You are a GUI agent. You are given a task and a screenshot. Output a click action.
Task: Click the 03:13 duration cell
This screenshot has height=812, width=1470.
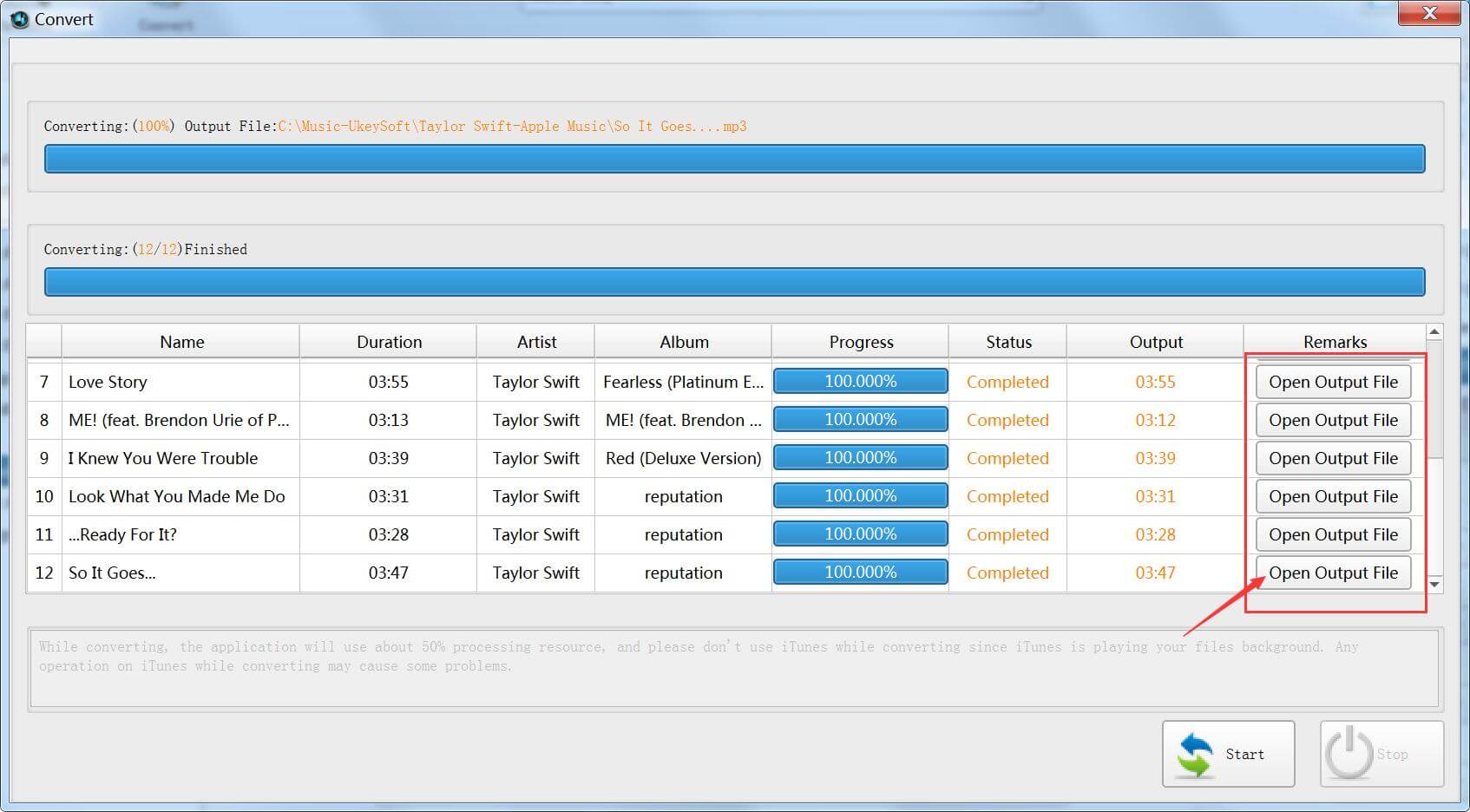pos(388,420)
